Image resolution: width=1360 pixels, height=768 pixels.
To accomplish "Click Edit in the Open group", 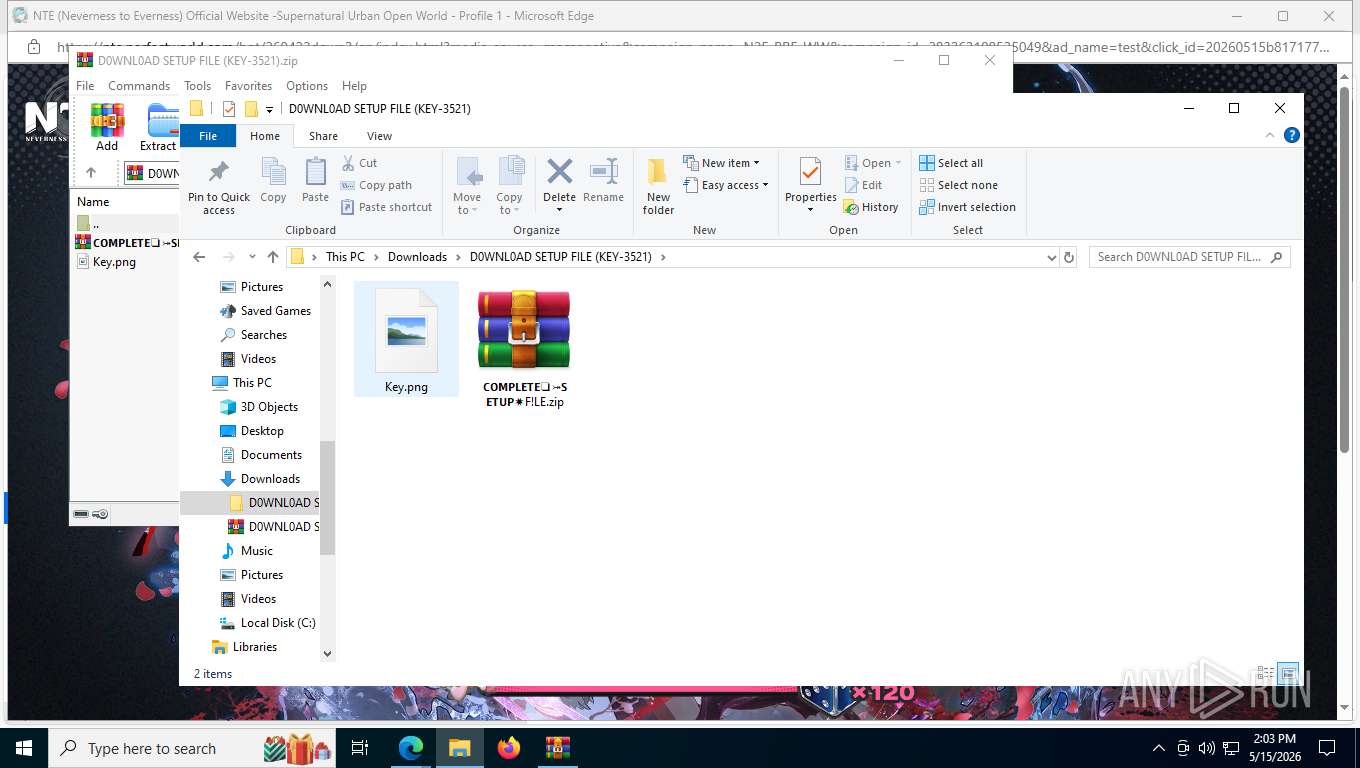I will [864, 185].
